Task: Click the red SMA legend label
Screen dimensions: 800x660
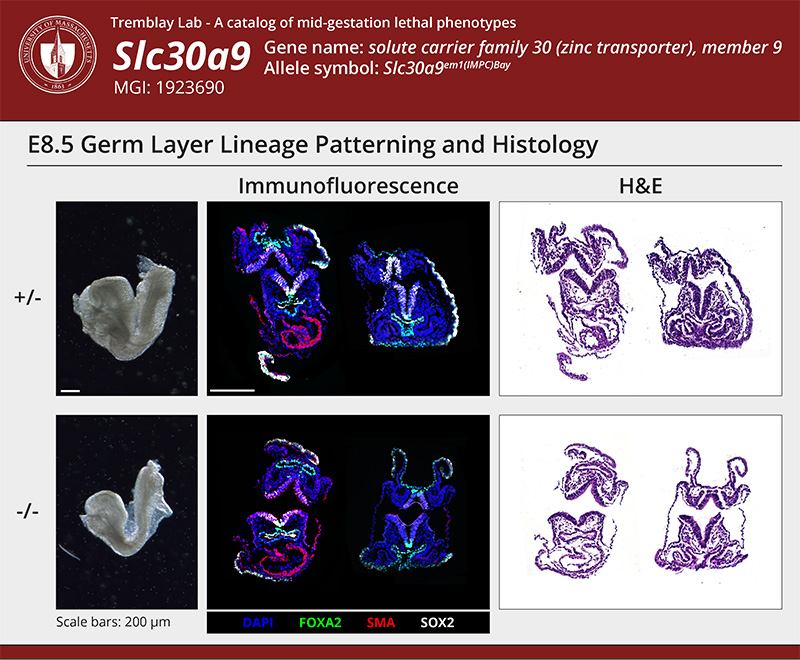Action: 382,622
